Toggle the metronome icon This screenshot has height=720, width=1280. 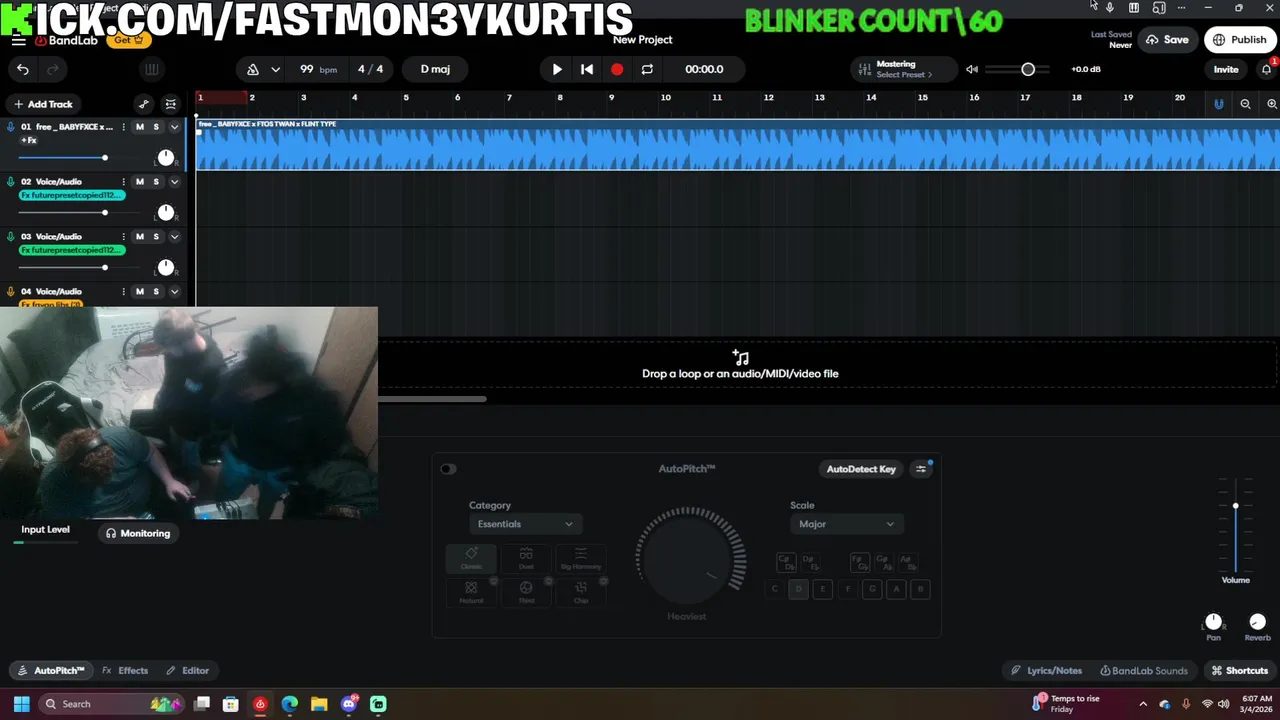(x=253, y=69)
